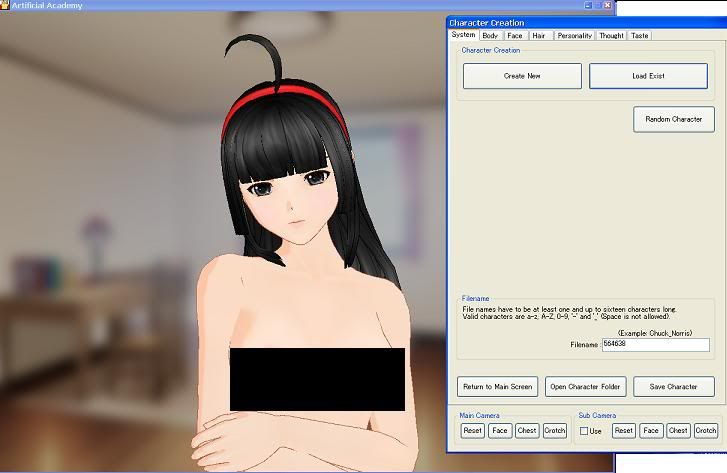Viewport: 727px width, 473px height.
Task: Click the Example: Chuck_Norris hint text
Action: coord(655,333)
